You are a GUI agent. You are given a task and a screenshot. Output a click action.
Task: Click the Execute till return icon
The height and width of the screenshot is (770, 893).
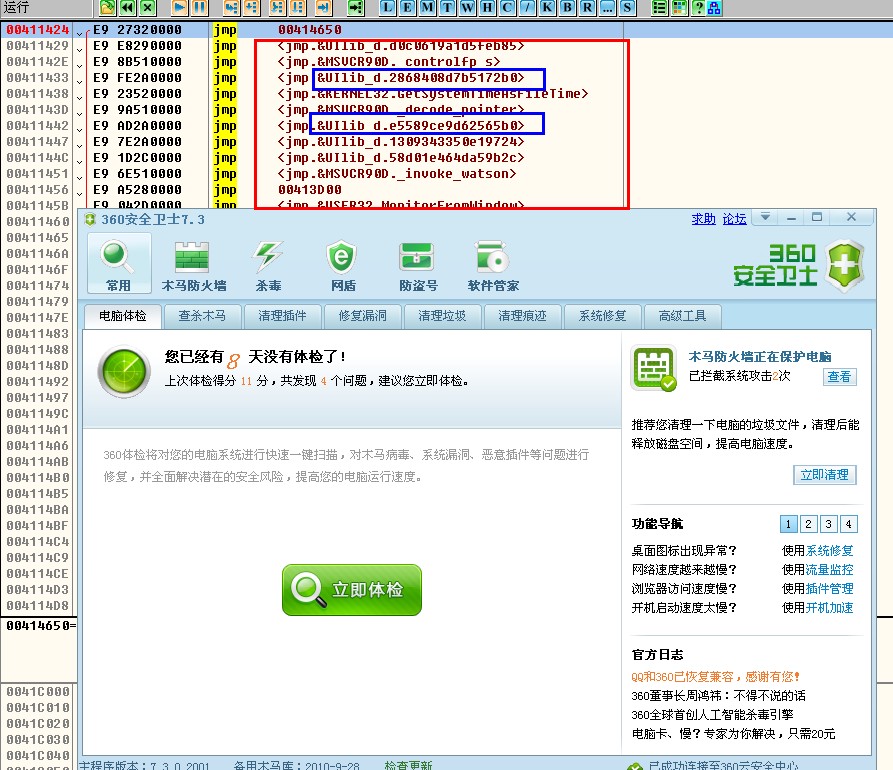tap(323, 7)
